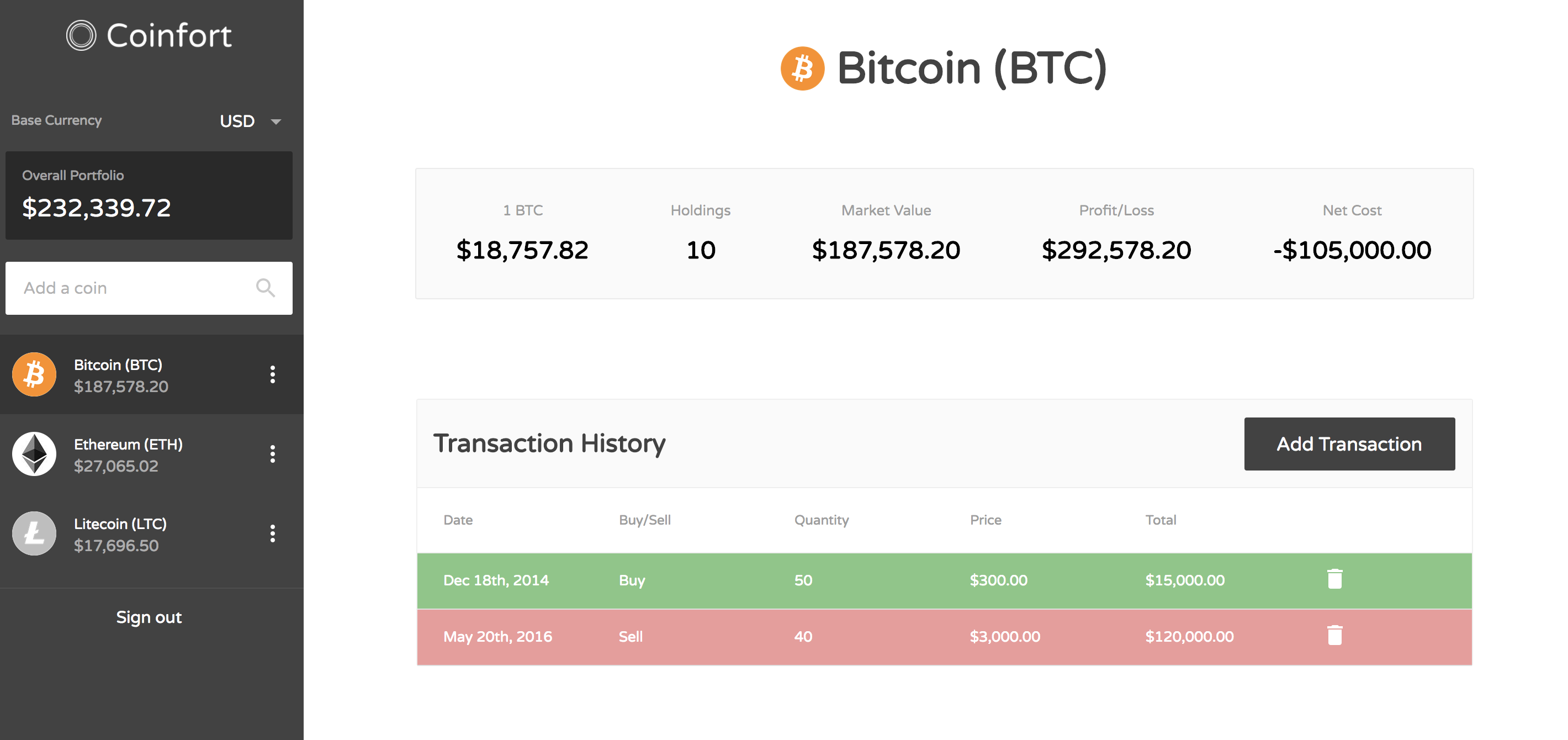The width and height of the screenshot is (1568, 740).
Task: Click the search magnifier in Add a coin
Action: pos(266,288)
